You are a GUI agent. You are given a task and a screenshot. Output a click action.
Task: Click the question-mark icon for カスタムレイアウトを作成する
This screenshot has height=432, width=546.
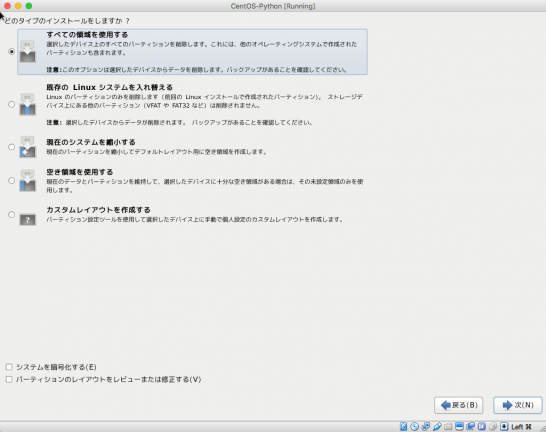pyautogui.click(x=28, y=219)
